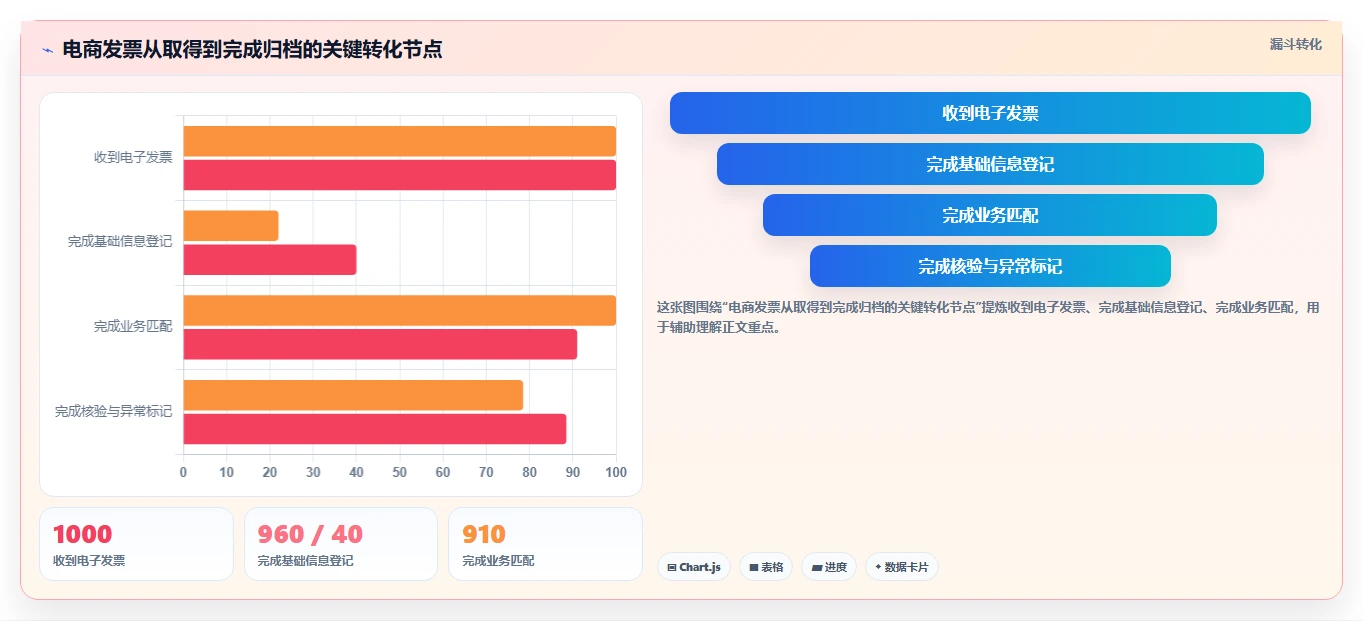Click the x-axis tick label 20
The height and width of the screenshot is (621, 1363).
270,472
